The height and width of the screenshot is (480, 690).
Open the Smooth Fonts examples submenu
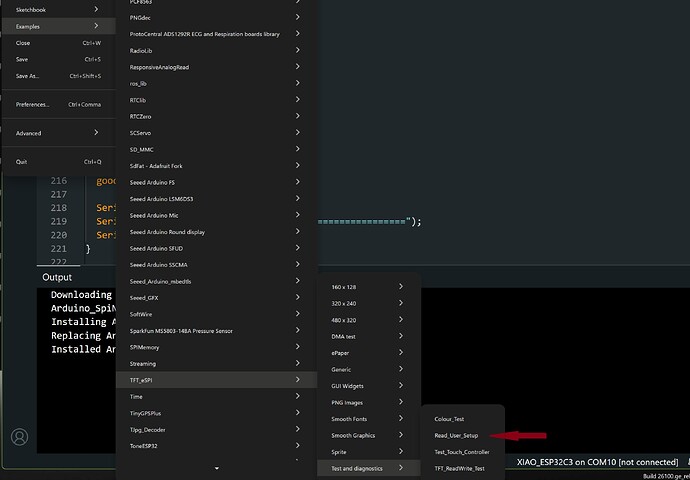coord(369,419)
